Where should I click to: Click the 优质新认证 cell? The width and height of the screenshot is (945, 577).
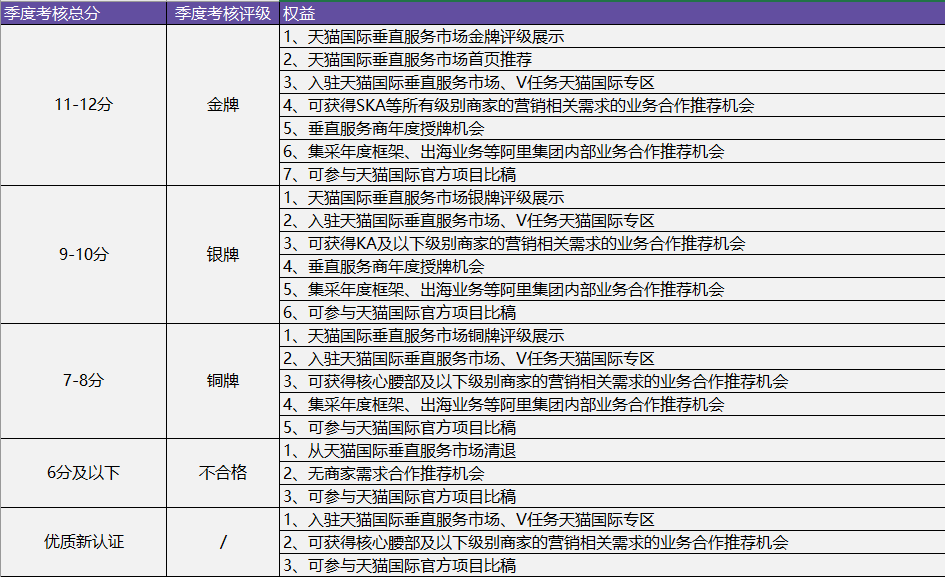point(83,542)
